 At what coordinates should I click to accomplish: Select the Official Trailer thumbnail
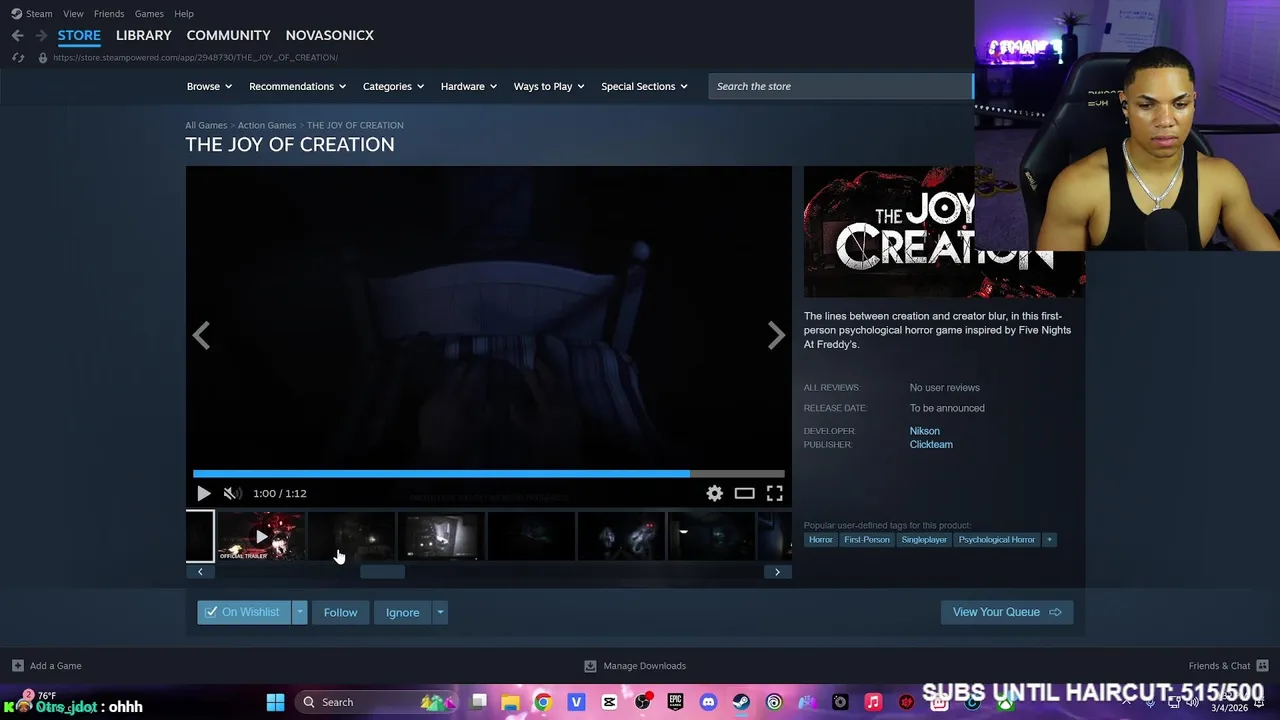click(261, 536)
